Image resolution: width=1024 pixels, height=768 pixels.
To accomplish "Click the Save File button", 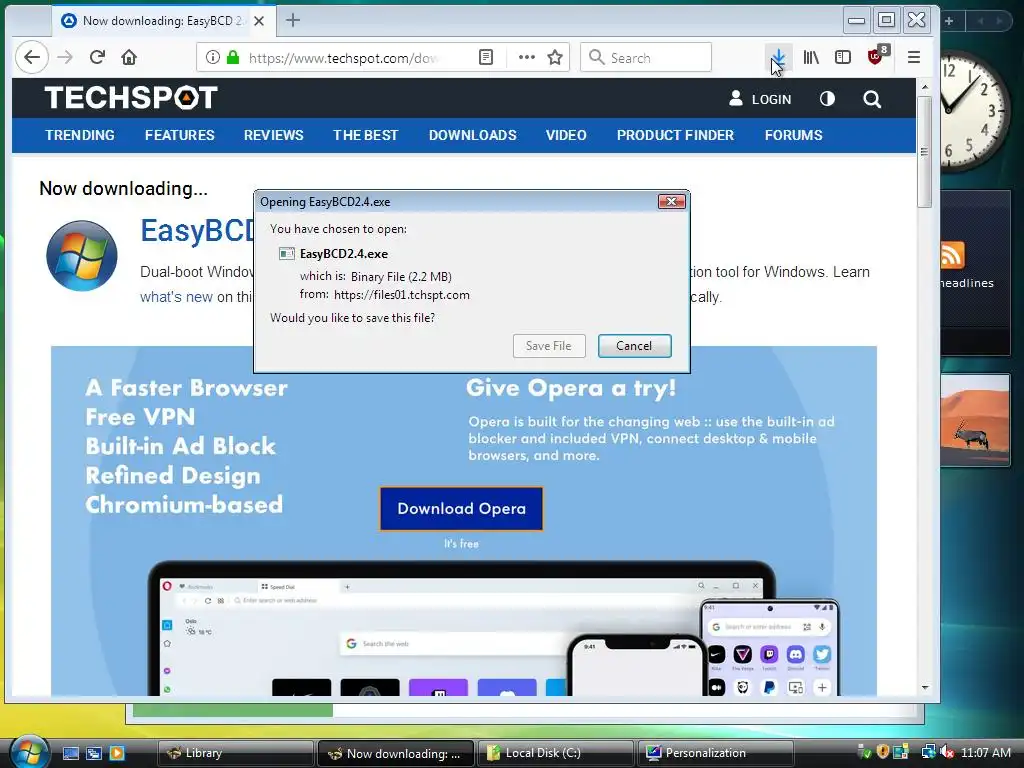I will tap(549, 346).
